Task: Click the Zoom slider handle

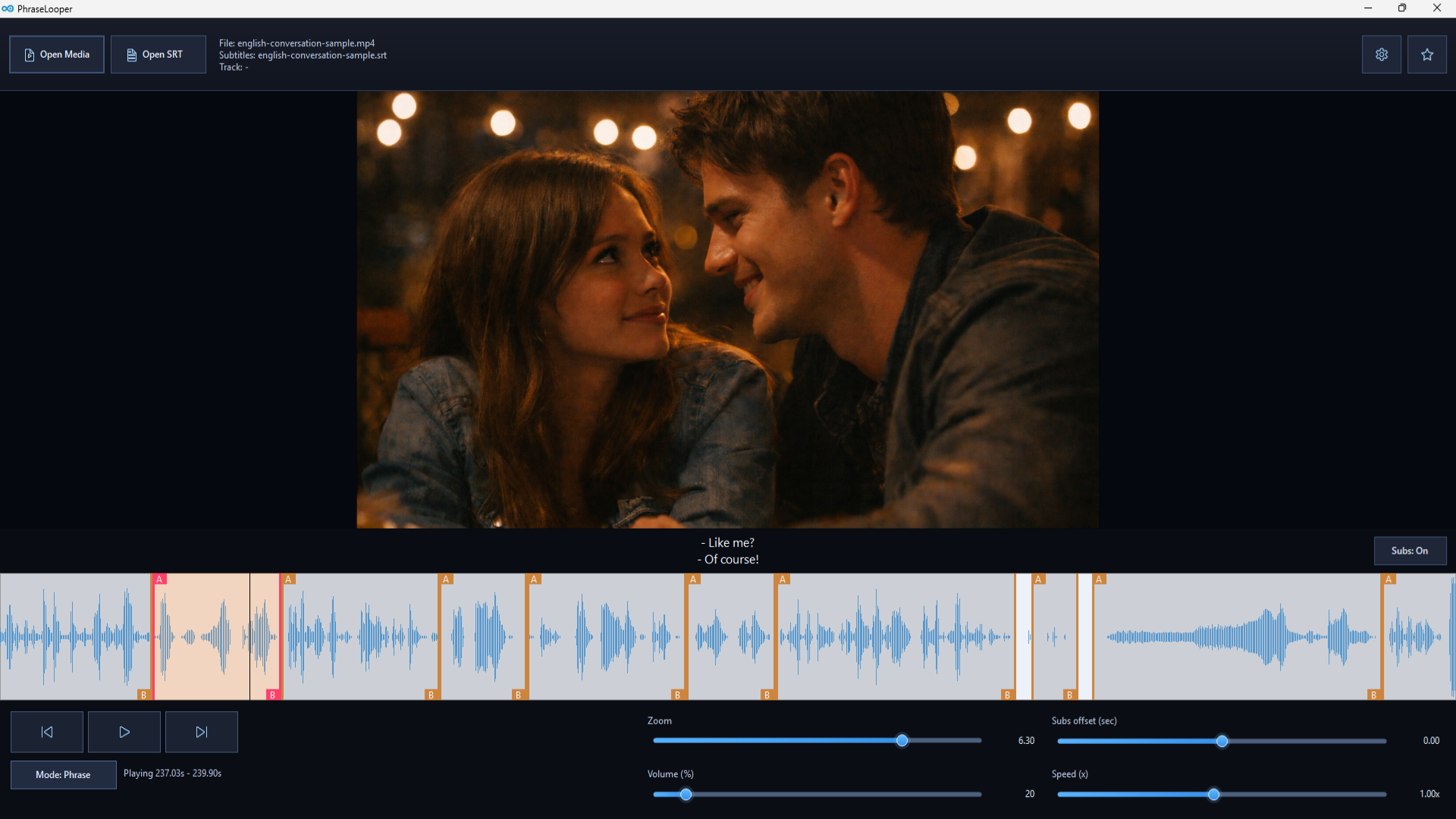Action: click(x=902, y=741)
